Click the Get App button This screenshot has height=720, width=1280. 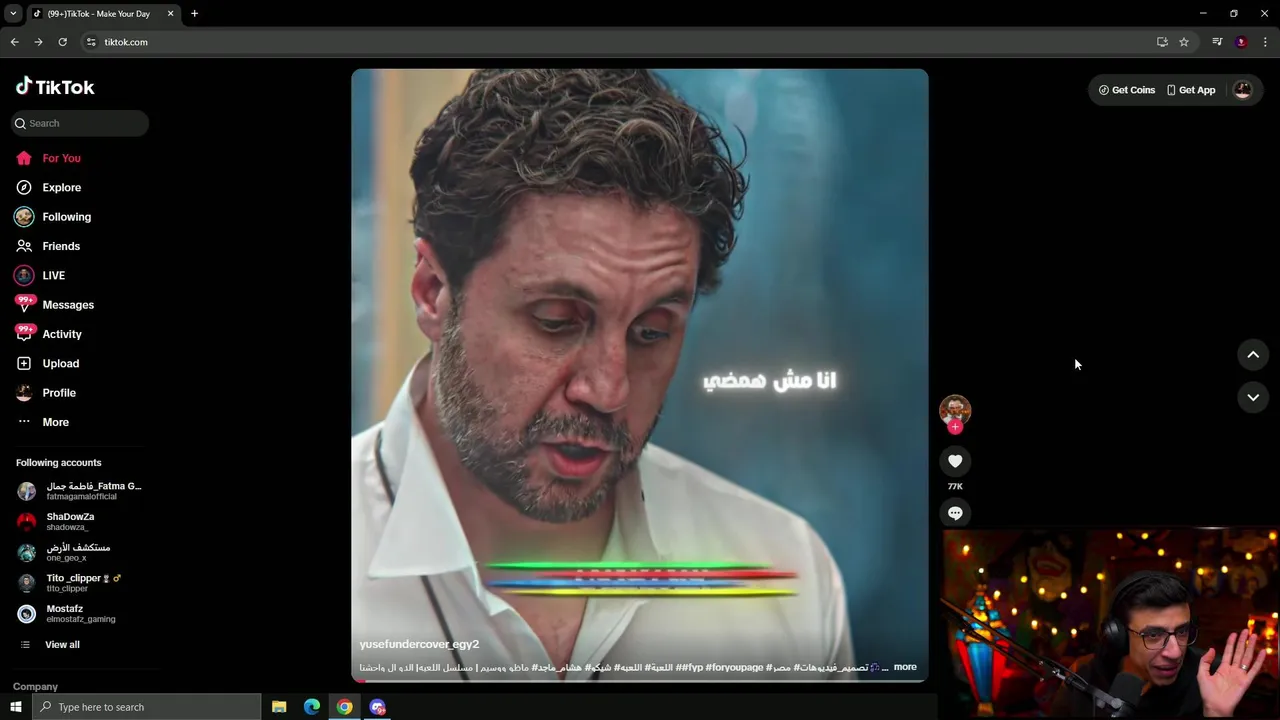[1191, 90]
